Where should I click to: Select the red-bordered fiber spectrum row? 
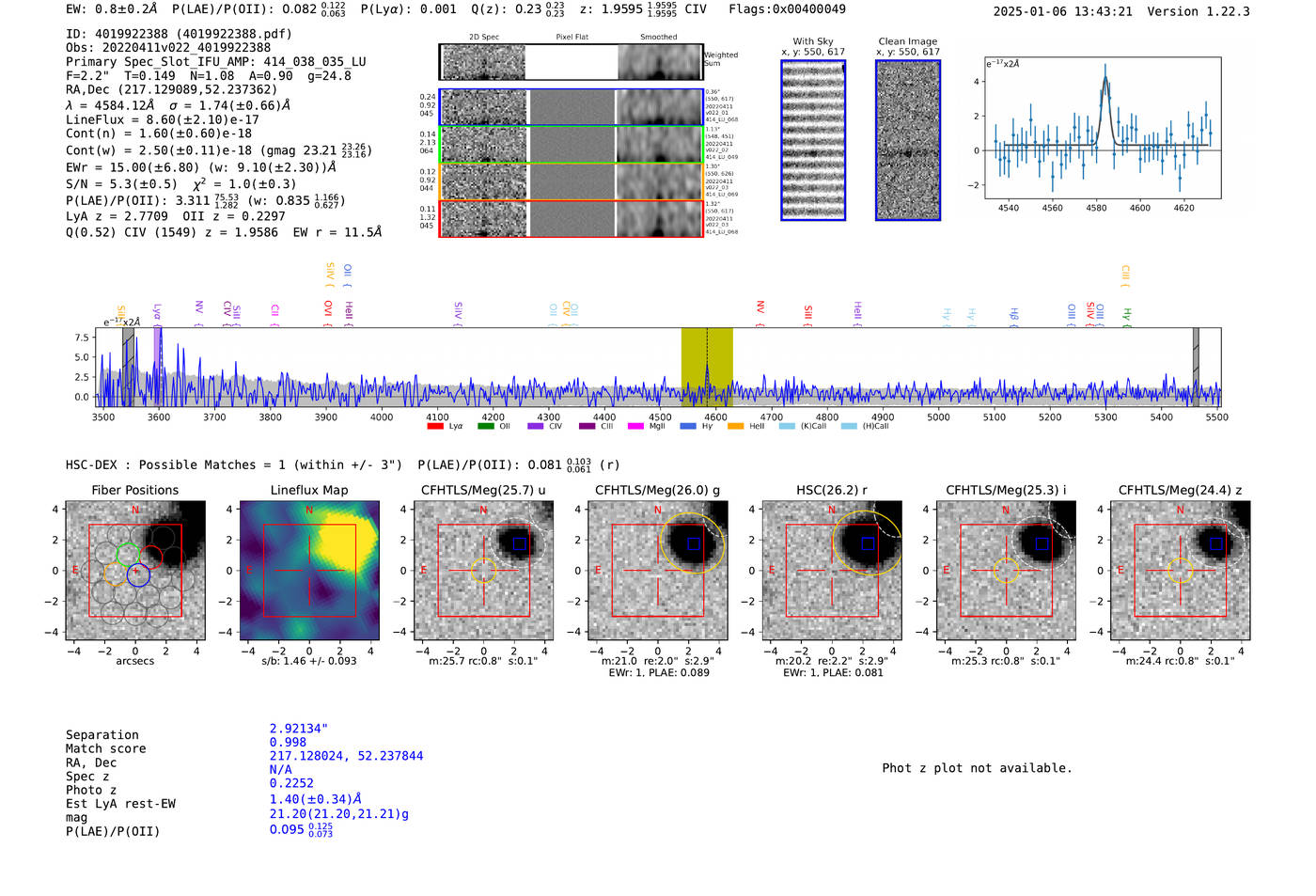[572, 219]
